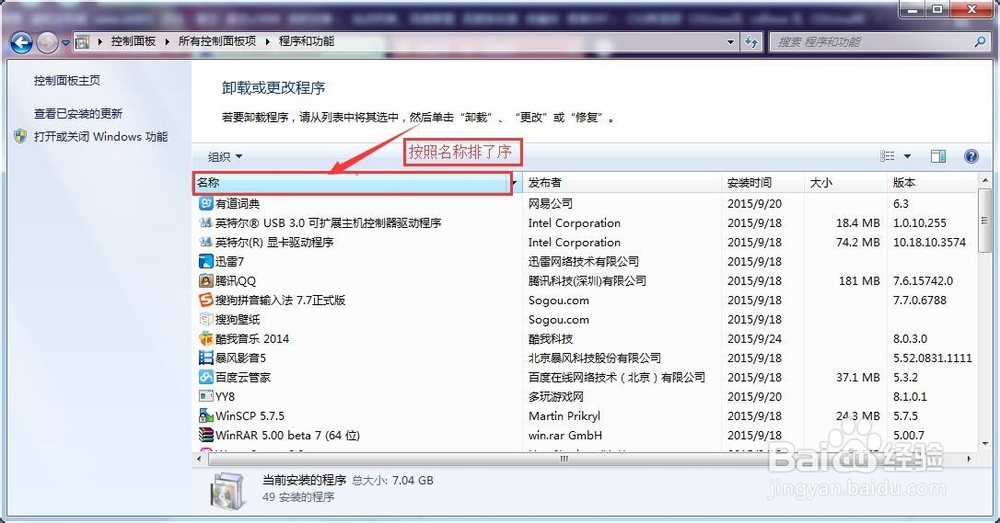Click the WinRAR 5.00 beta 7 icon
Screen dimensions: 1000x523
pos(205,435)
